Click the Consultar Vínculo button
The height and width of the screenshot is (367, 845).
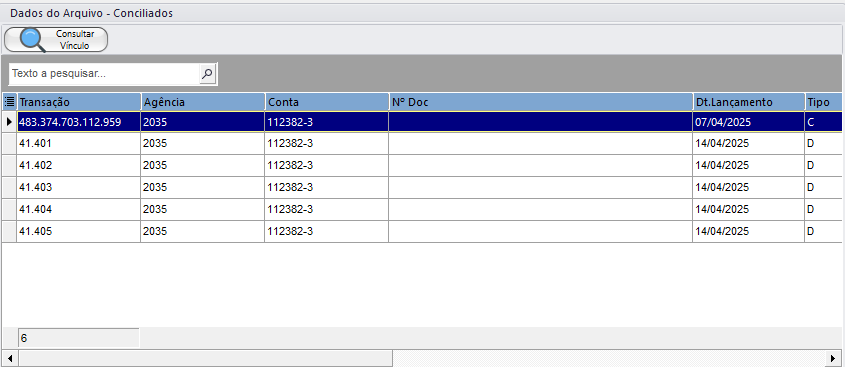[x=56, y=40]
